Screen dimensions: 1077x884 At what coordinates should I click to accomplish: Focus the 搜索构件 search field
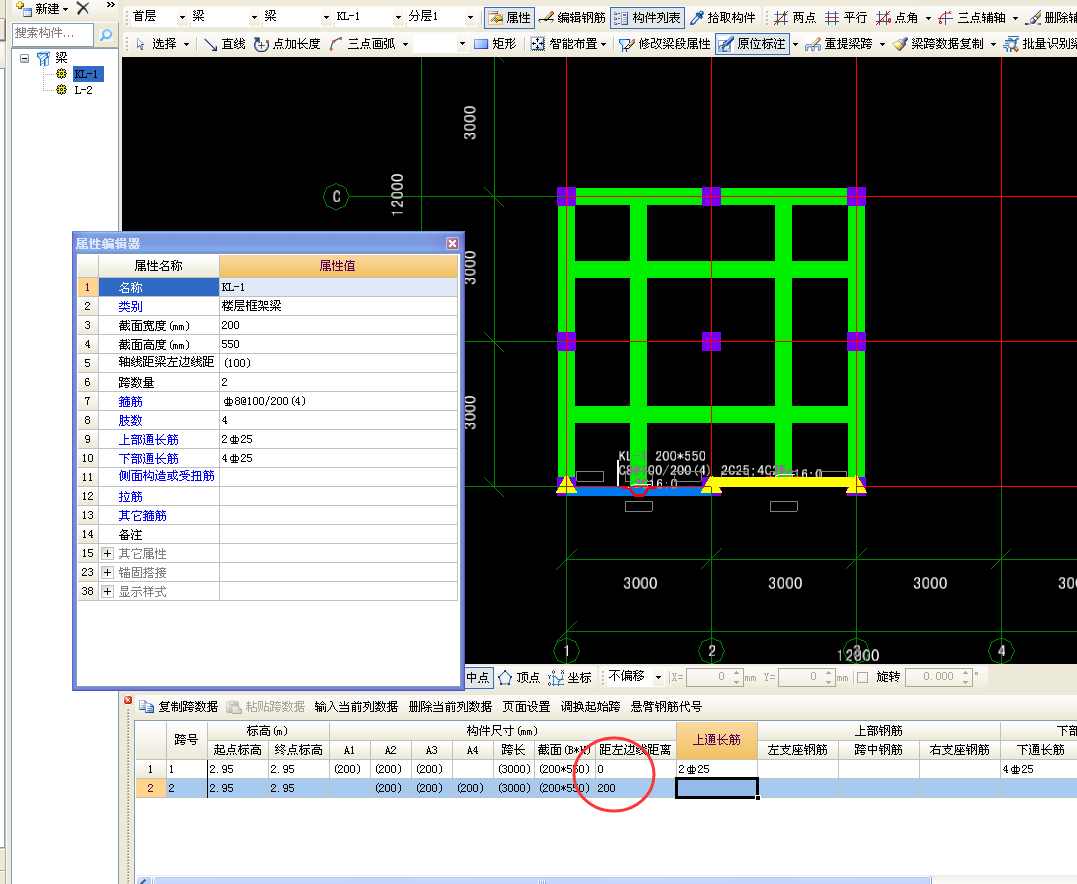click(x=53, y=34)
